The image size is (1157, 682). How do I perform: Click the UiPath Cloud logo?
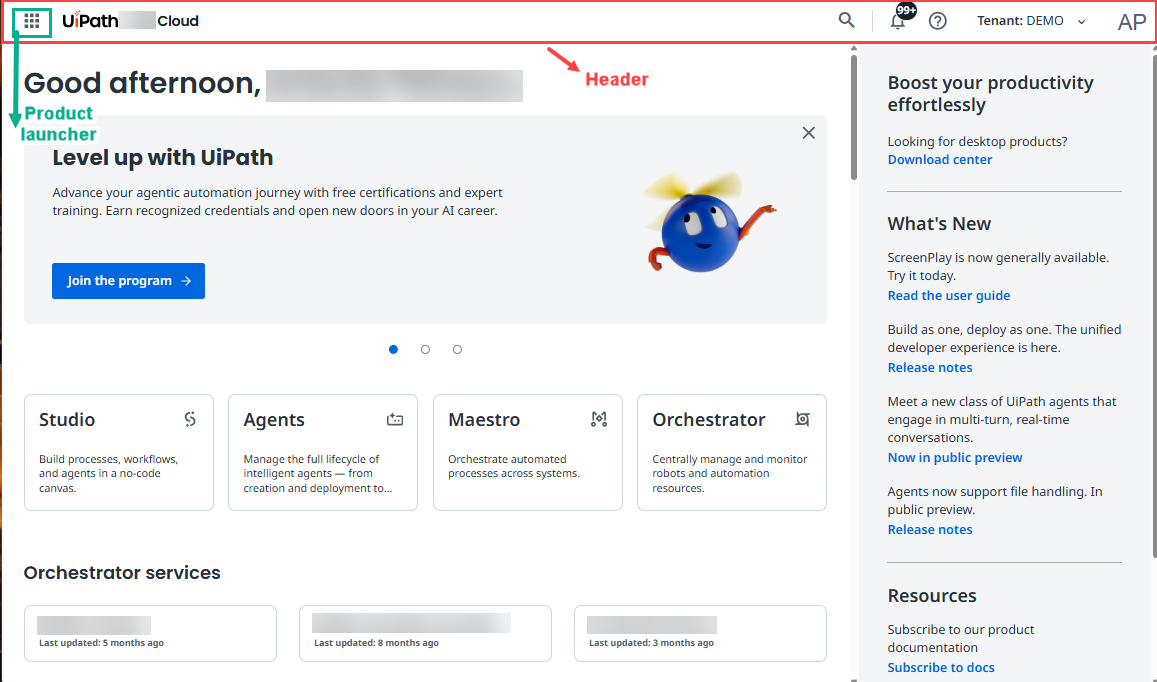pos(131,21)
